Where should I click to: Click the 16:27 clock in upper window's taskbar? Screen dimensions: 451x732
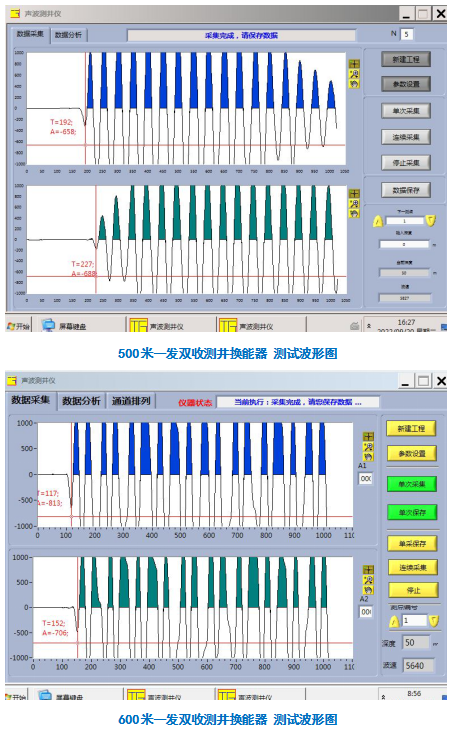pos(406,322)
